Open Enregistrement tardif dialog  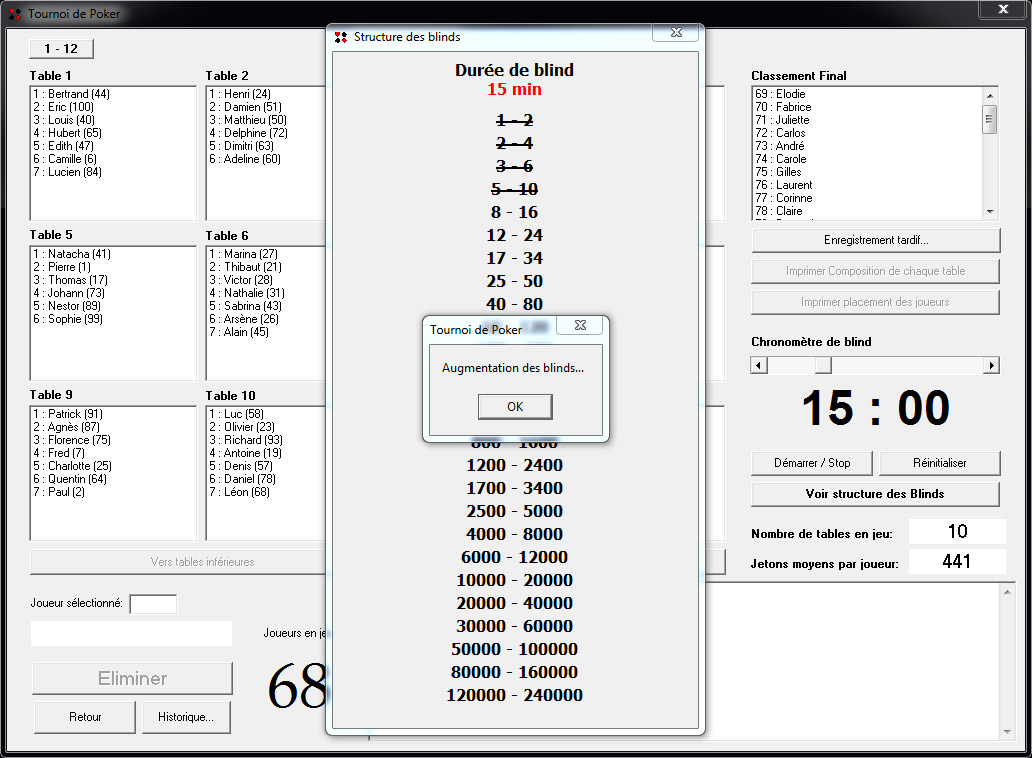[875, 240]
